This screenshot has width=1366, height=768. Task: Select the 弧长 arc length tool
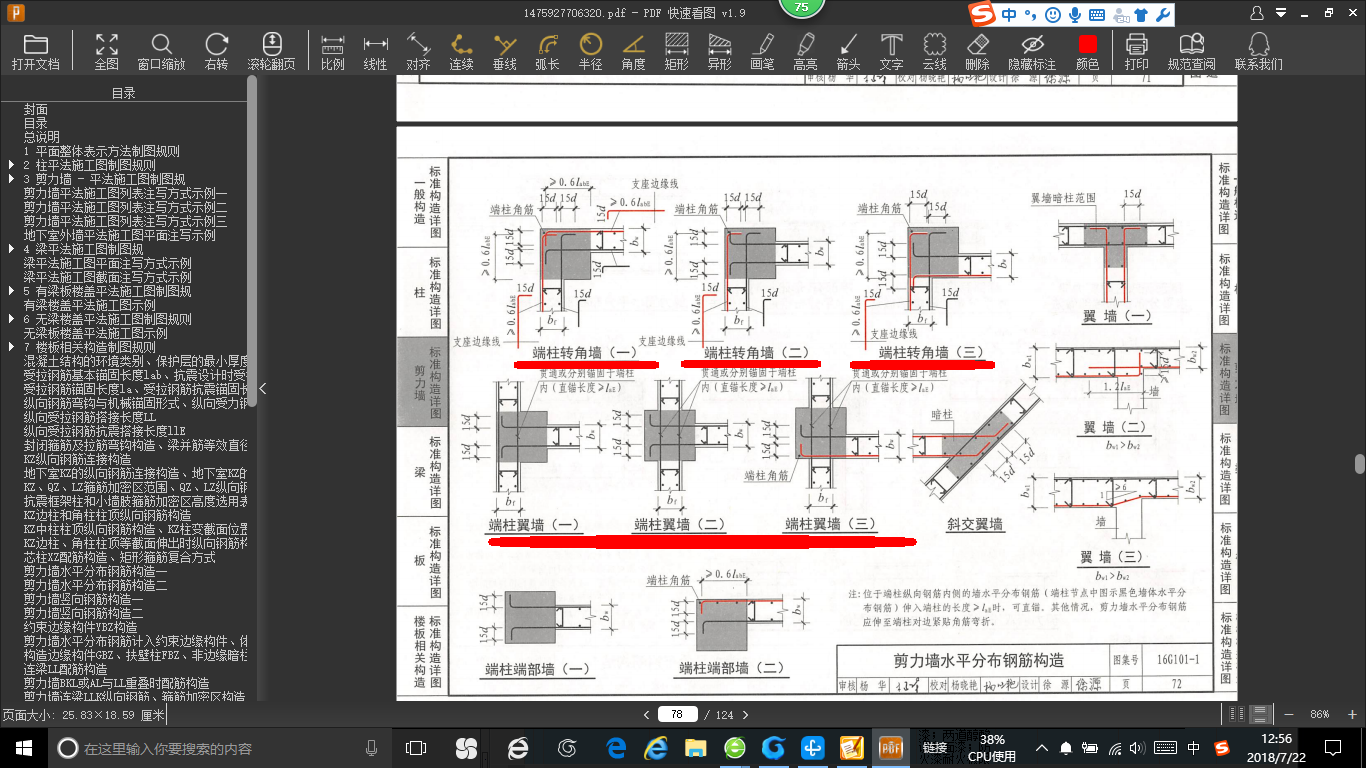click(x=548, y=51)
